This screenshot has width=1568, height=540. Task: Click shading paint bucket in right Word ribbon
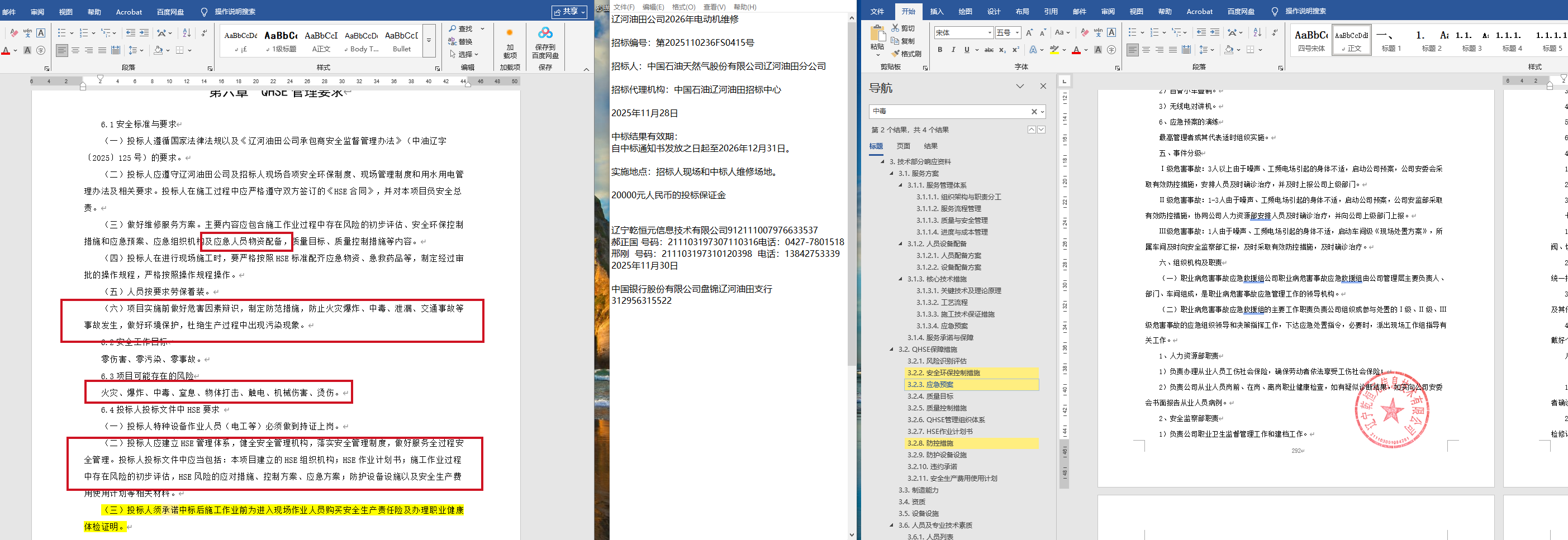(1229, 50)
